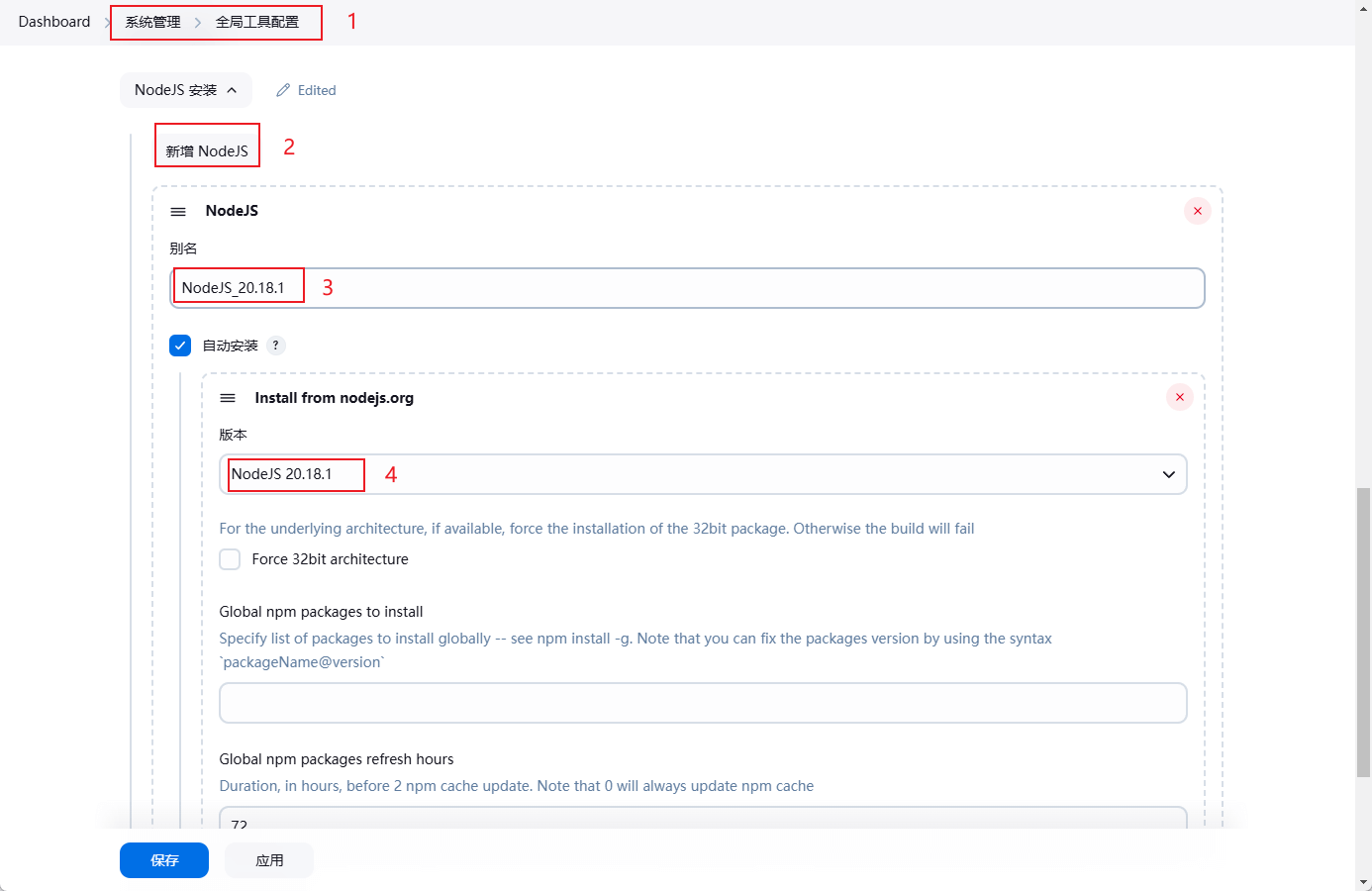Go to Dashboard breadcrumb

tap(54, 22)
